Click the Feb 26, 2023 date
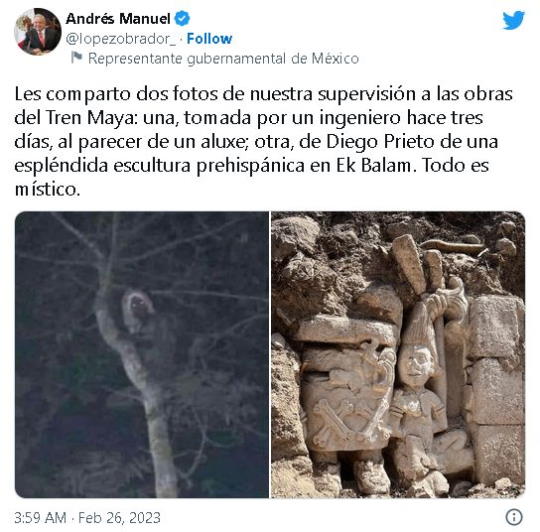This screenshot has height=532, width=540. tap(120, 518)
